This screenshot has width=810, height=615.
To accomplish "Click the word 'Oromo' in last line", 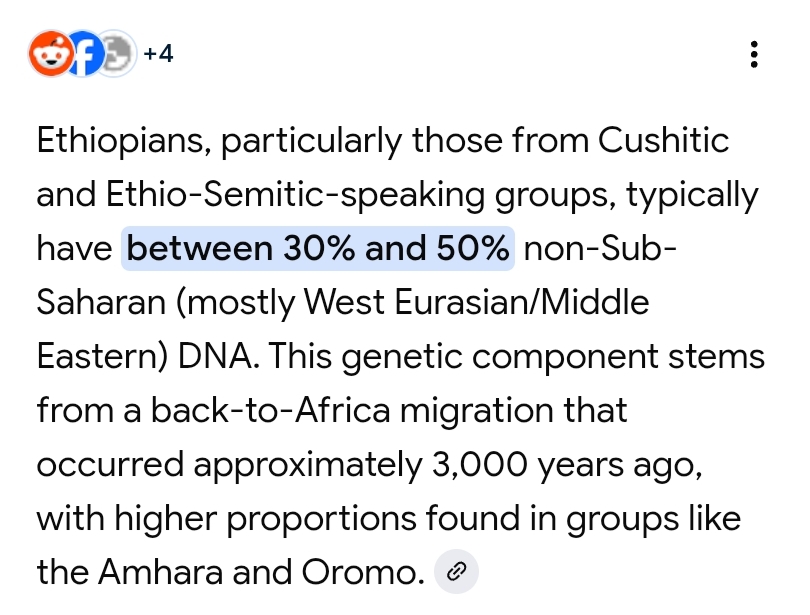I will click(x=356, y=572).
